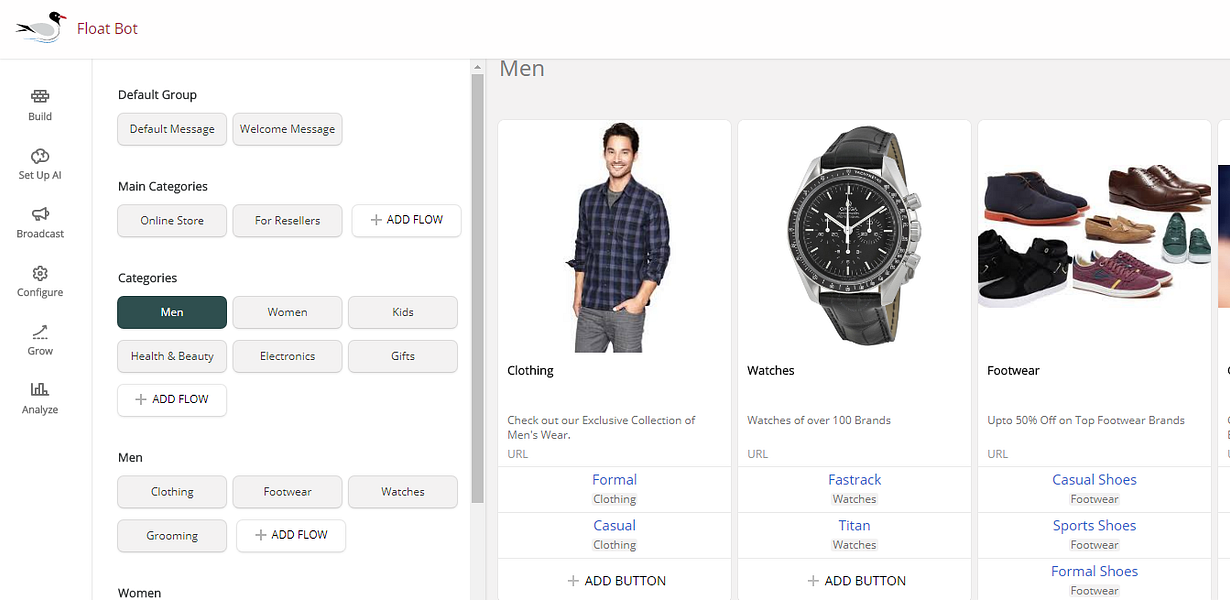Screen dimensions: 1230x600
Task: Select the Kids category flow
Action: pyautogui.click(x=403, y=312)
